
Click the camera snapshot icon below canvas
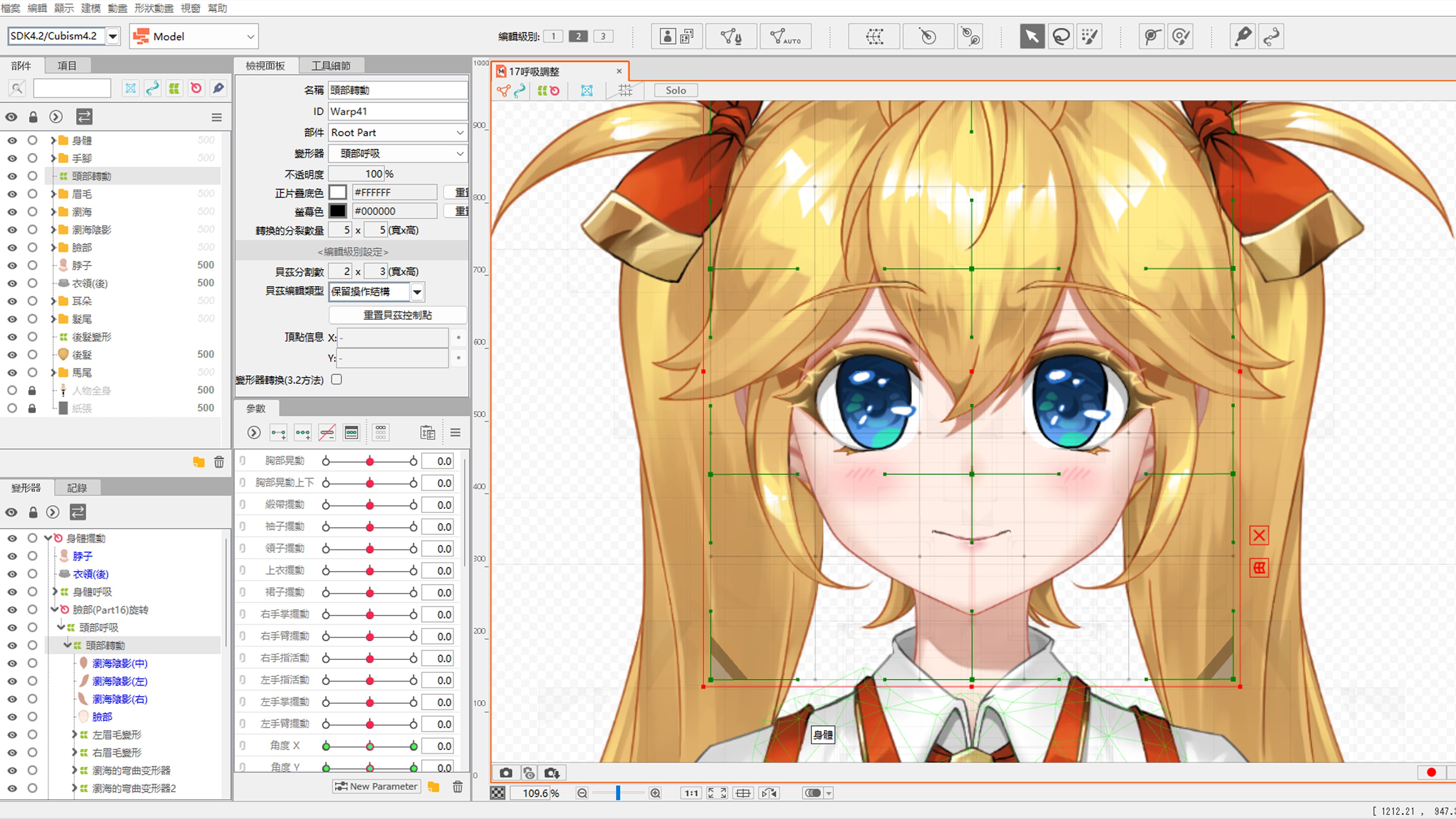pyautogui.click(x=506, y=773)
